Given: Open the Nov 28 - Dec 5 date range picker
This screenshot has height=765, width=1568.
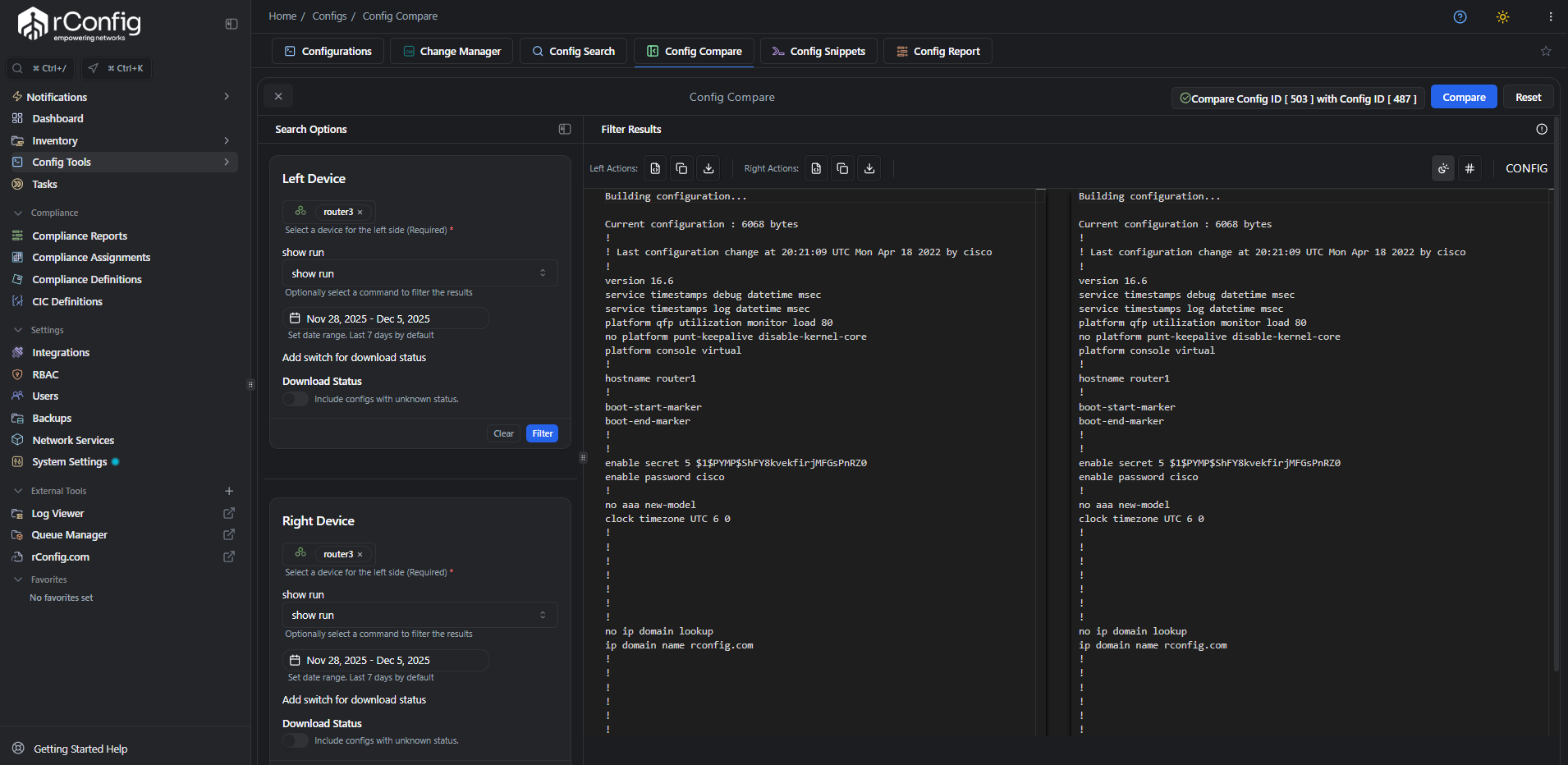Looking at the screenshot, I should click(385, 318).
